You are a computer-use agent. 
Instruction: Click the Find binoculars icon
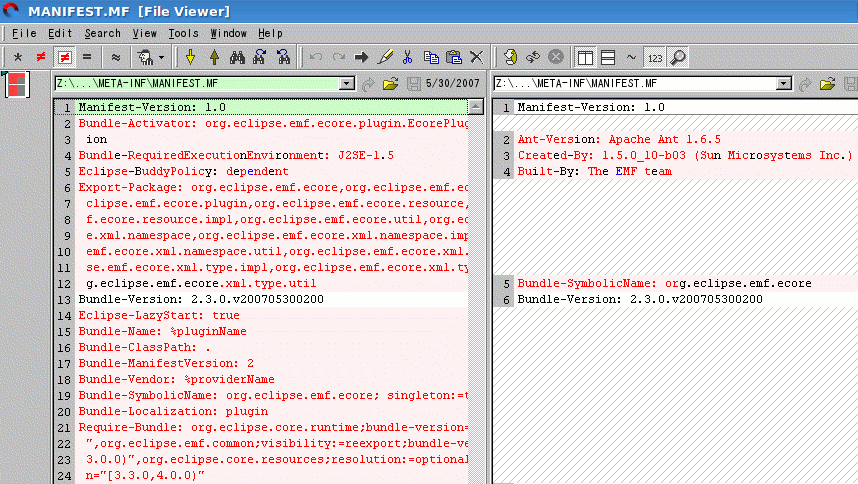pyautogui.click(x=237, y=57)
